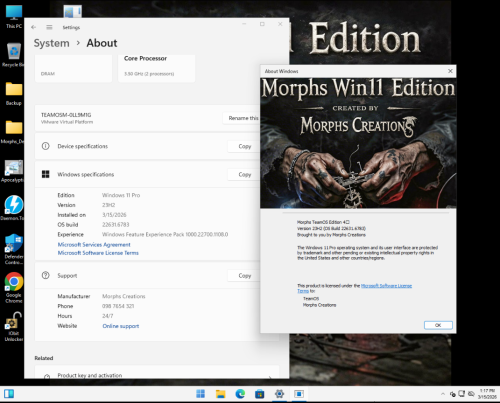500x403 pixels.
Task: Open Microsoft Store from the taskbar
Action: (x=260, y=394)
